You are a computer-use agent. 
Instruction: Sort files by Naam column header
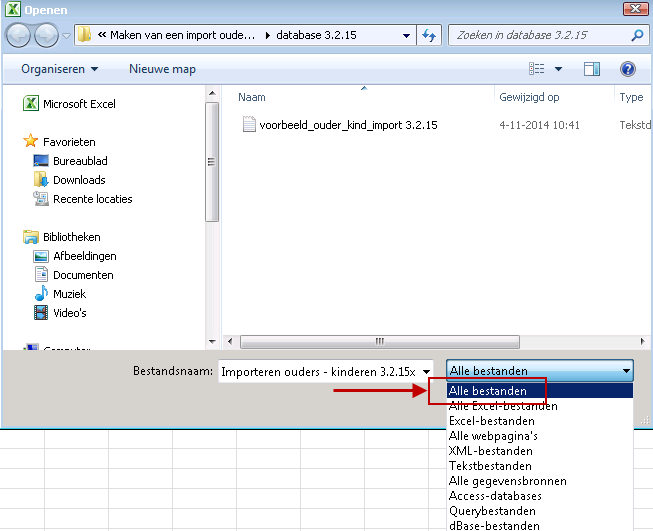tap(252, 97)
